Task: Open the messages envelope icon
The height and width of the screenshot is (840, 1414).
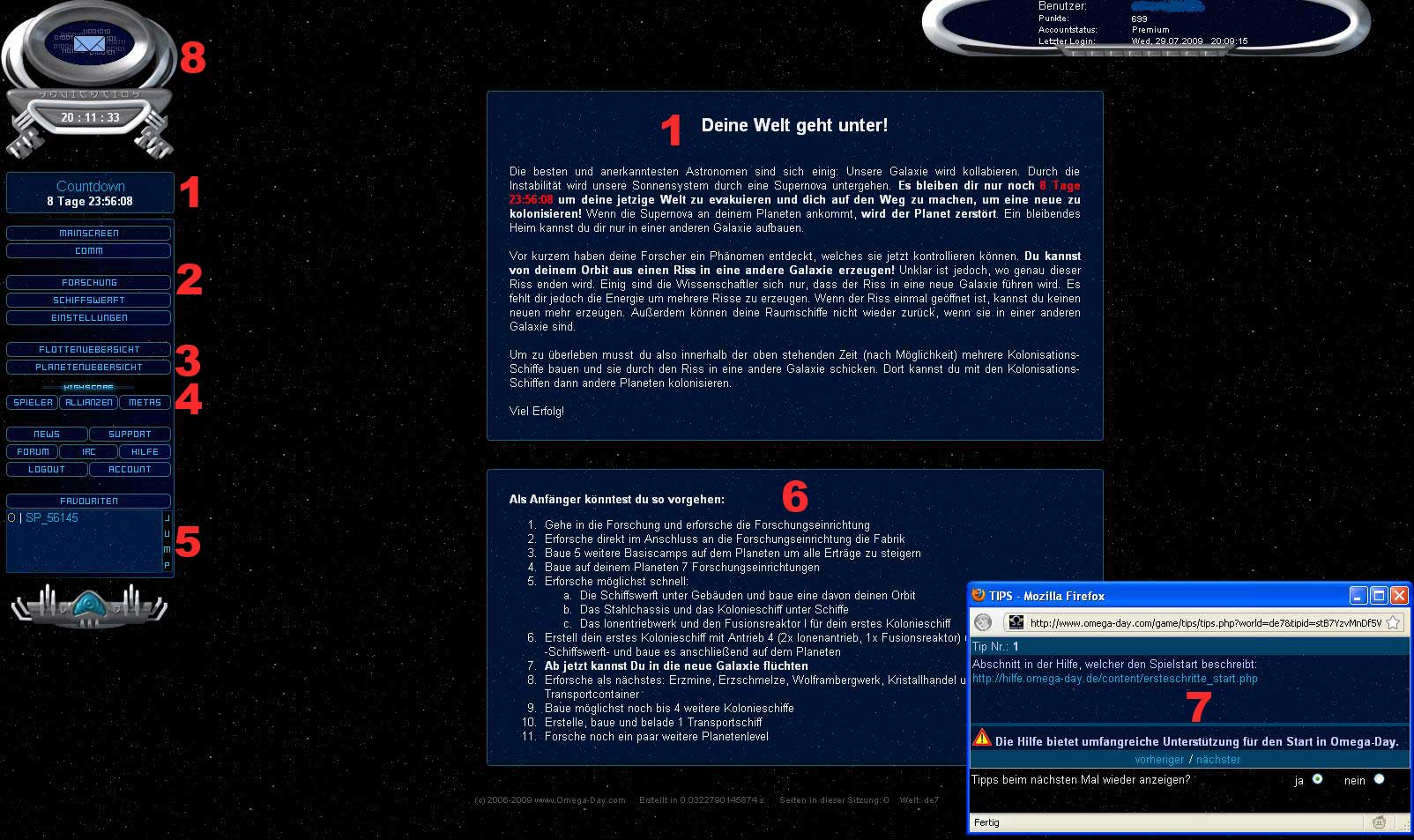Action: point(88,43)
